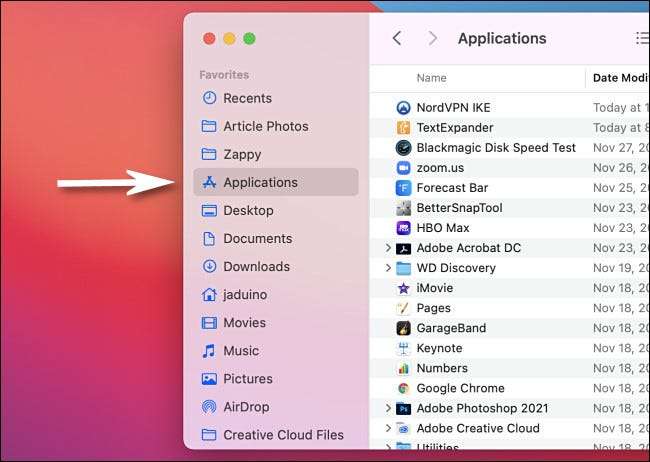Click the GarageBand app icon
650x462 pixels.
(403, 328)
